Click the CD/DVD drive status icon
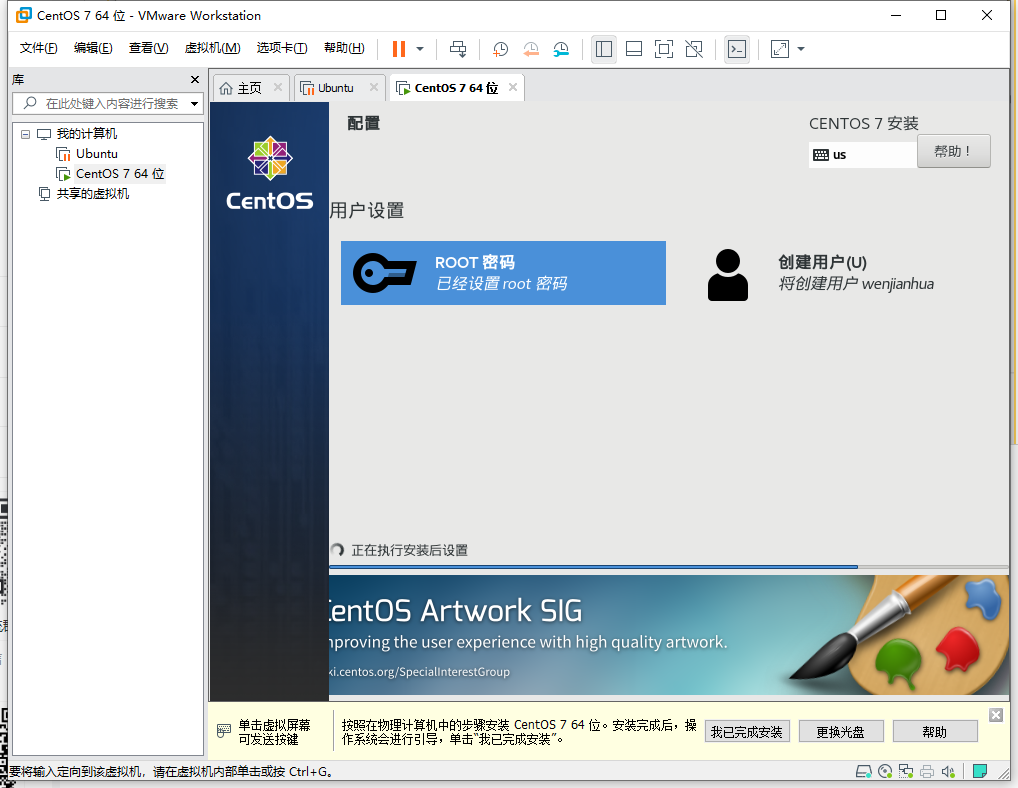 pos(885,772)
